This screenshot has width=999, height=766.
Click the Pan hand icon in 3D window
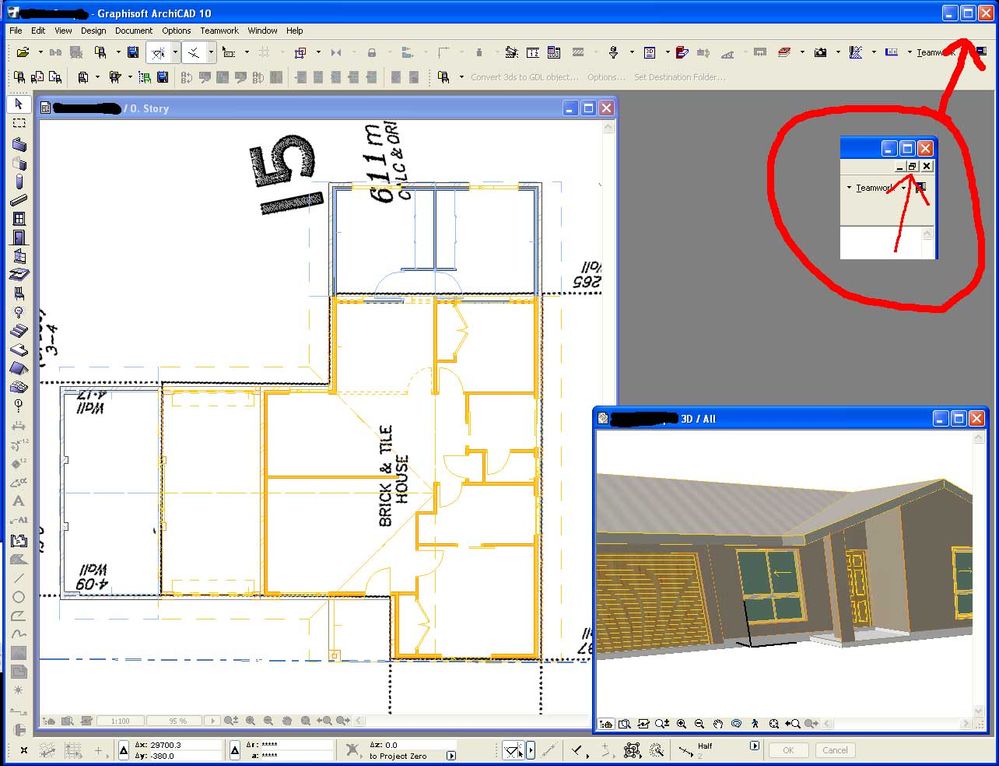point(718,723)
